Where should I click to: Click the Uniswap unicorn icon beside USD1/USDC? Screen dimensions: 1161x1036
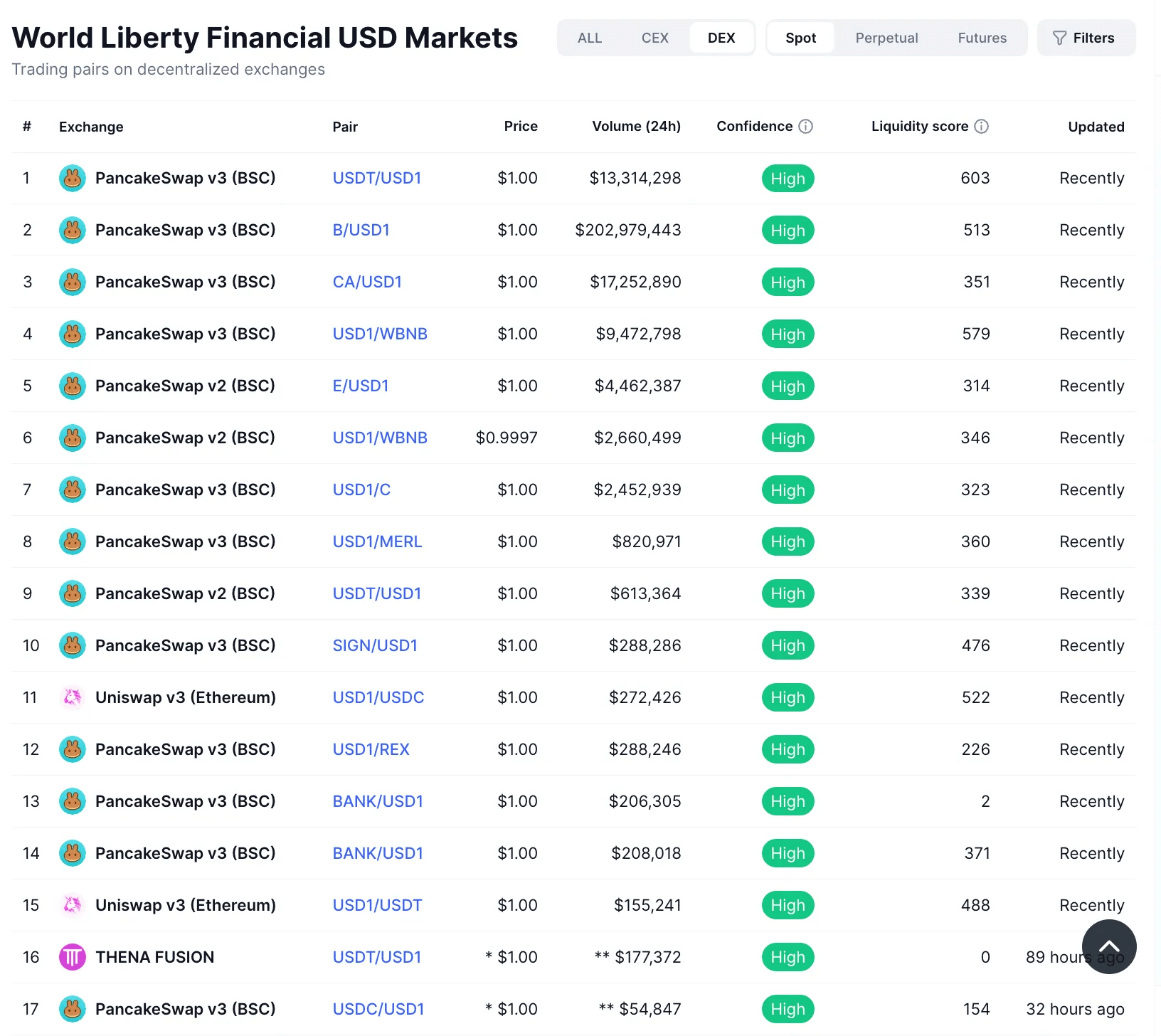(72, 697)
